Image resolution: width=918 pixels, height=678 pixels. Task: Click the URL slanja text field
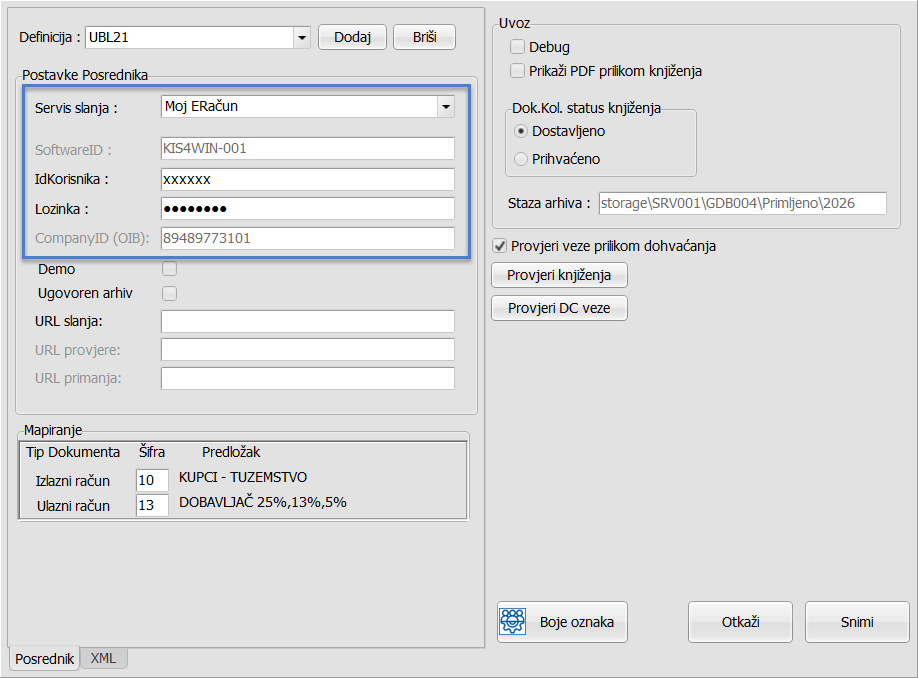pos(307,321)
